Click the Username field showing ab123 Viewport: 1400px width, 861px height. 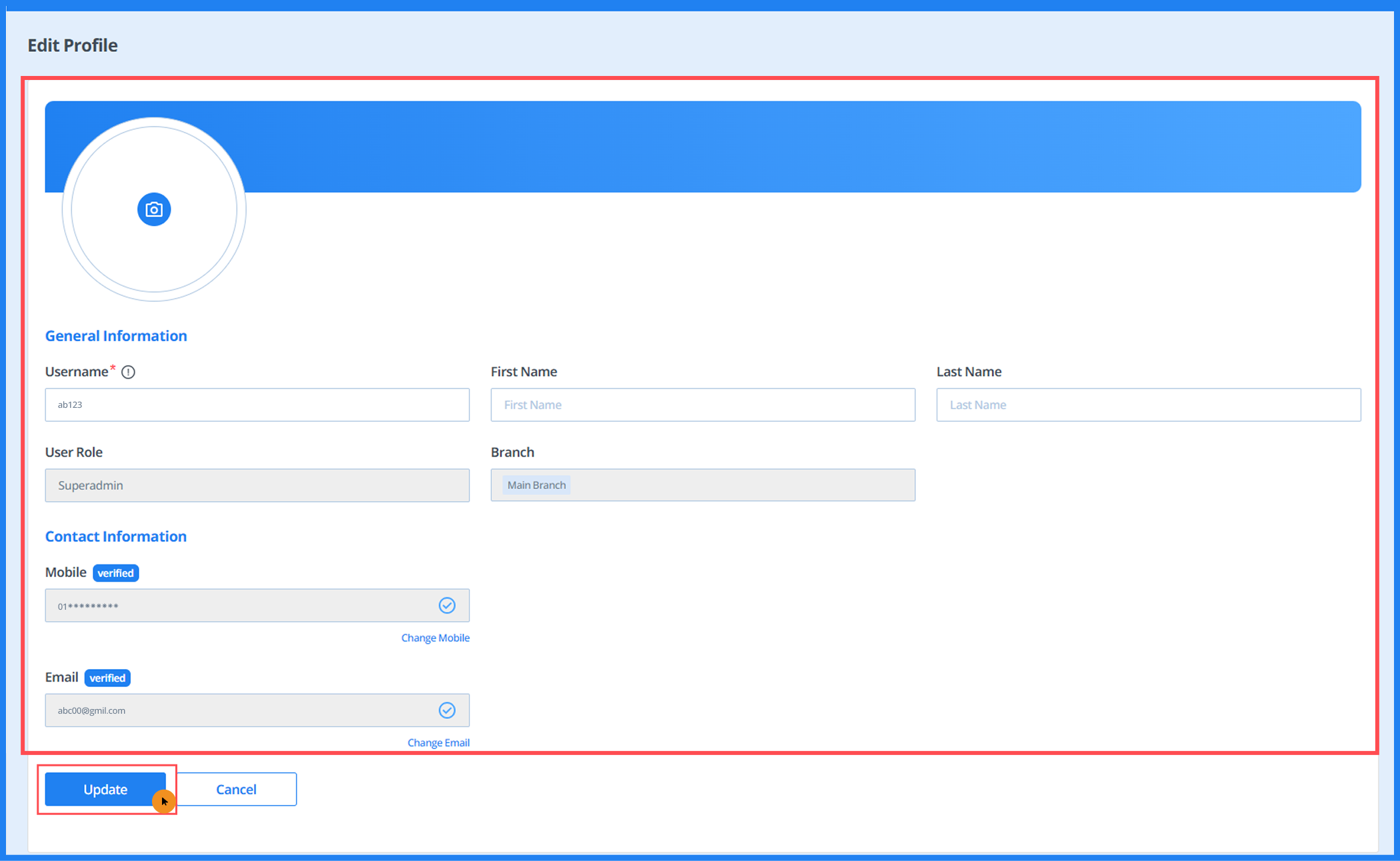click(x=257, y=405)
